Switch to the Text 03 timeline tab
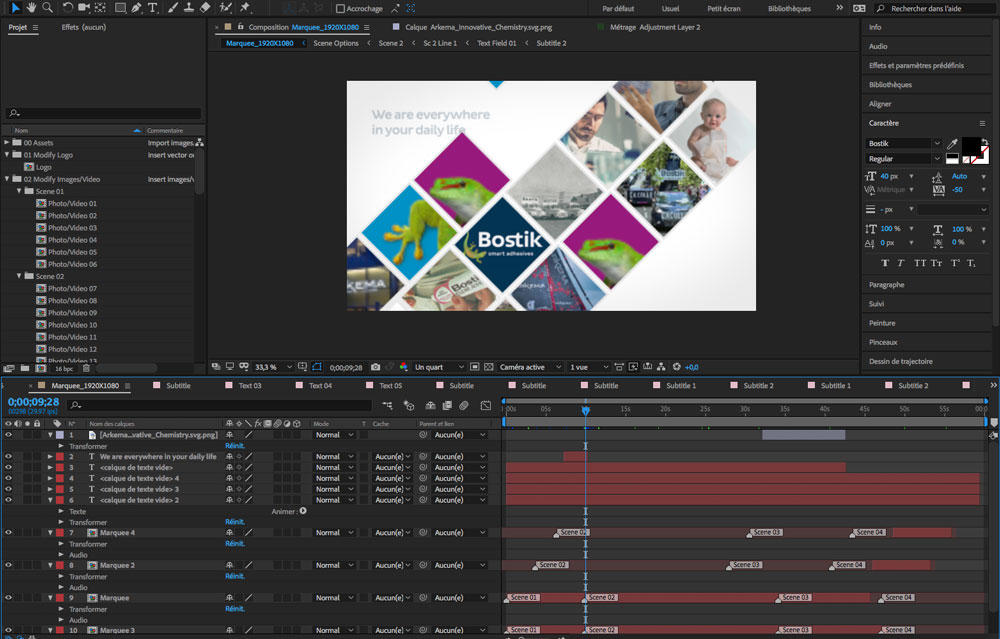1000x639 pixels. pos(250,386)
